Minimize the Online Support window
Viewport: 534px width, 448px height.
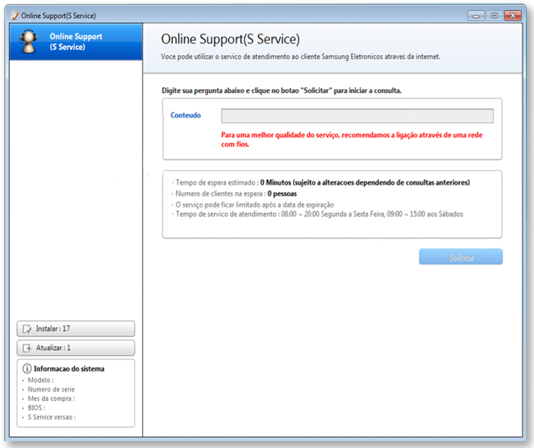476,16
